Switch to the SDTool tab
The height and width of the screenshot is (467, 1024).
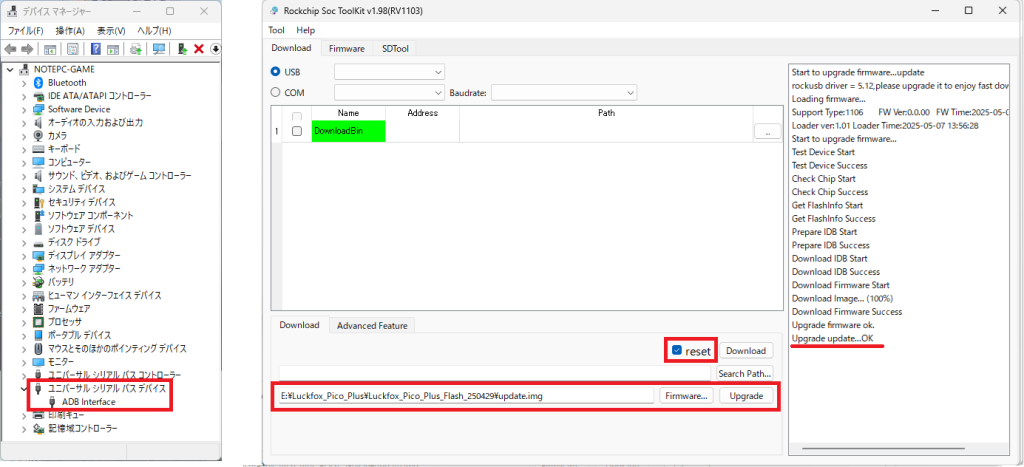tap(393, 48)
